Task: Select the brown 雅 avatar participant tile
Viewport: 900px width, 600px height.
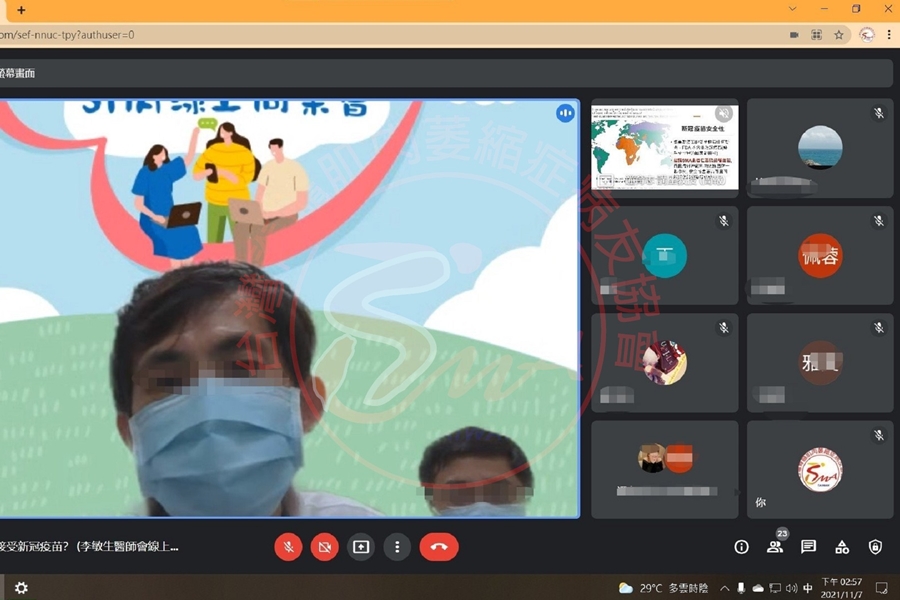Action: 820,363
